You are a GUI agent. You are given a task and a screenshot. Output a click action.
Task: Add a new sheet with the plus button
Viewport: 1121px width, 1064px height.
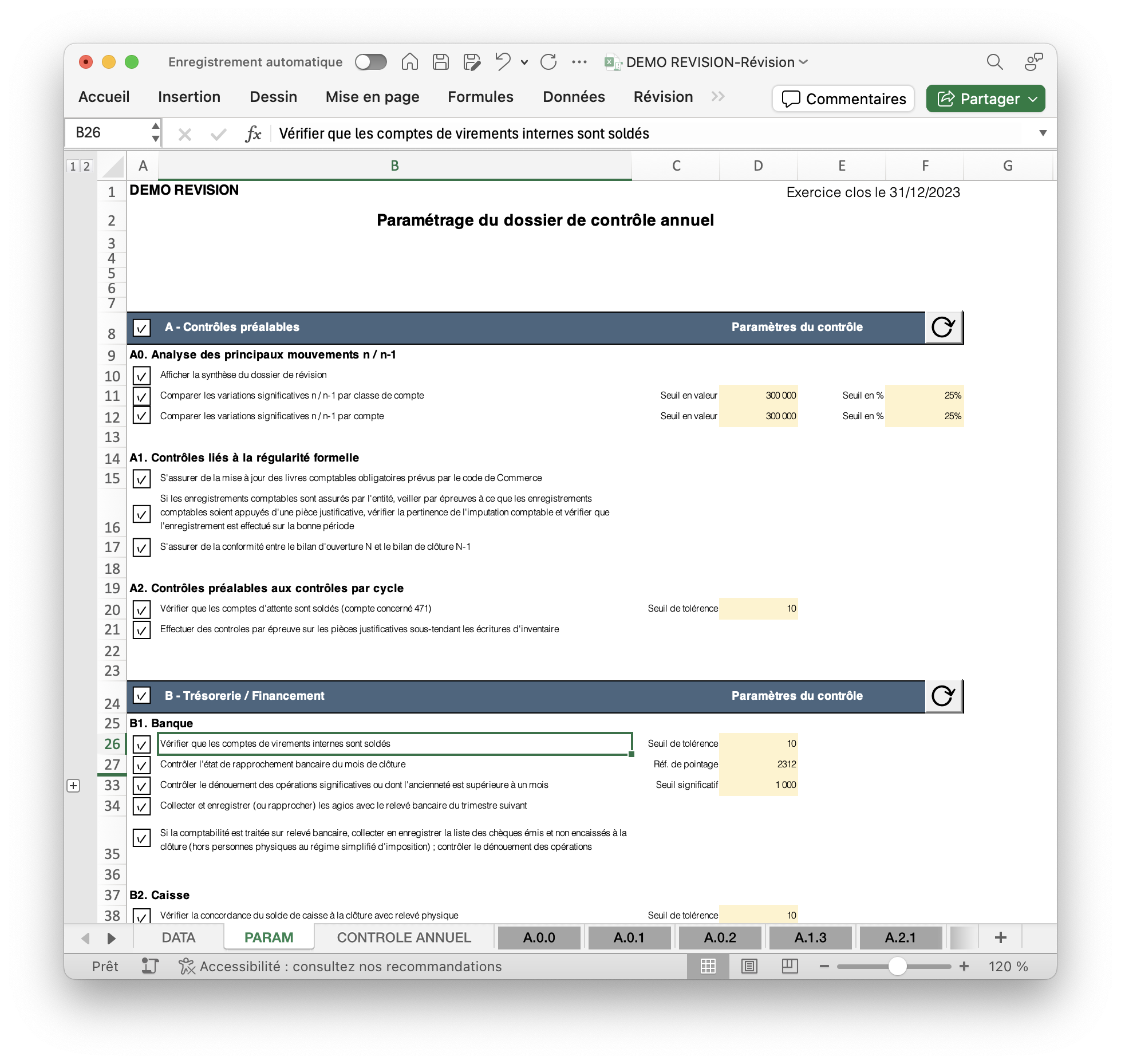click(x=1001, y=937)
